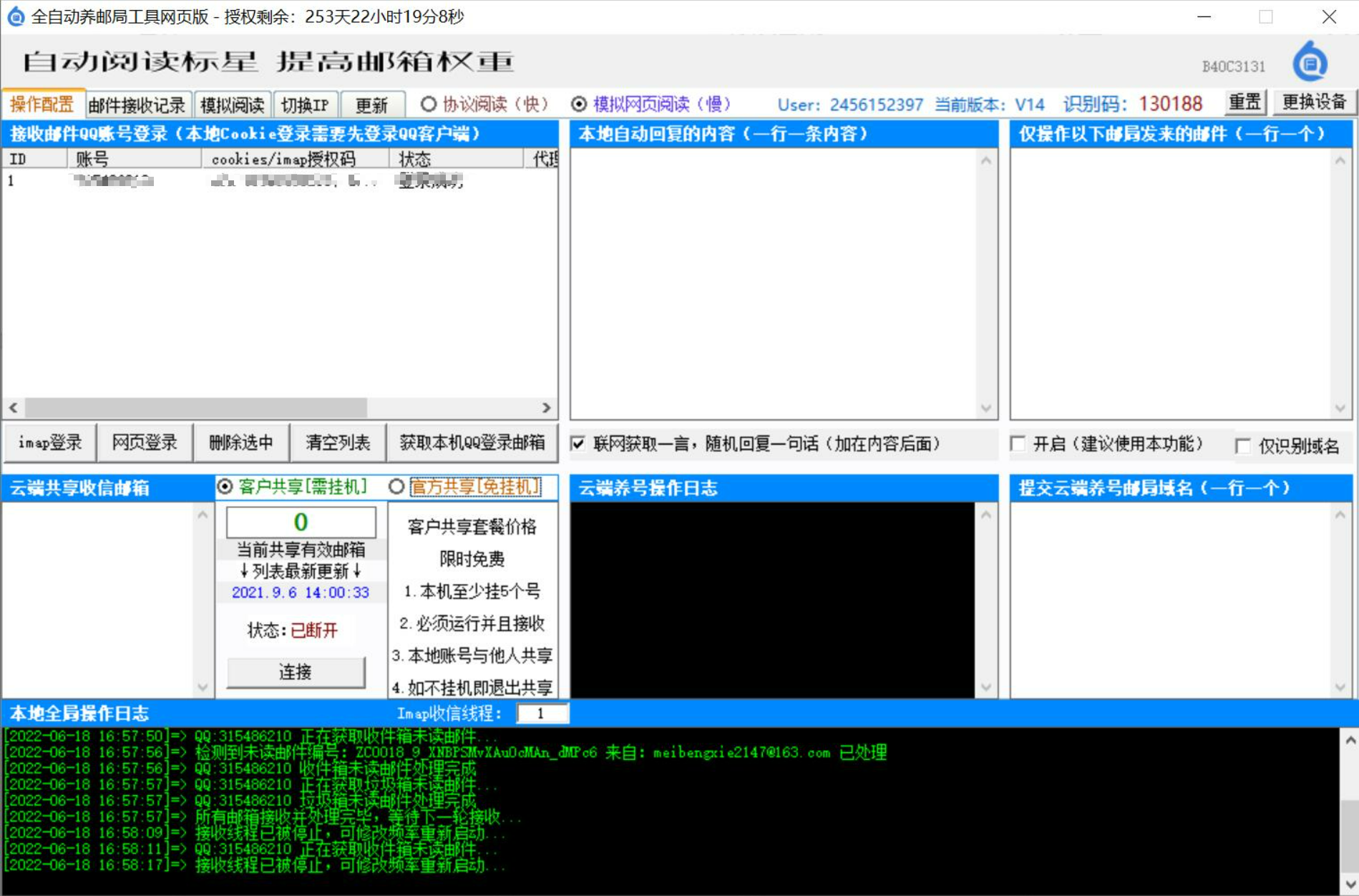Image resolution: width=1359 pixels, height=896 pixels.
Task: Click the app icon in the title bar
Action: pyautogui.click(x=15, y=16)
